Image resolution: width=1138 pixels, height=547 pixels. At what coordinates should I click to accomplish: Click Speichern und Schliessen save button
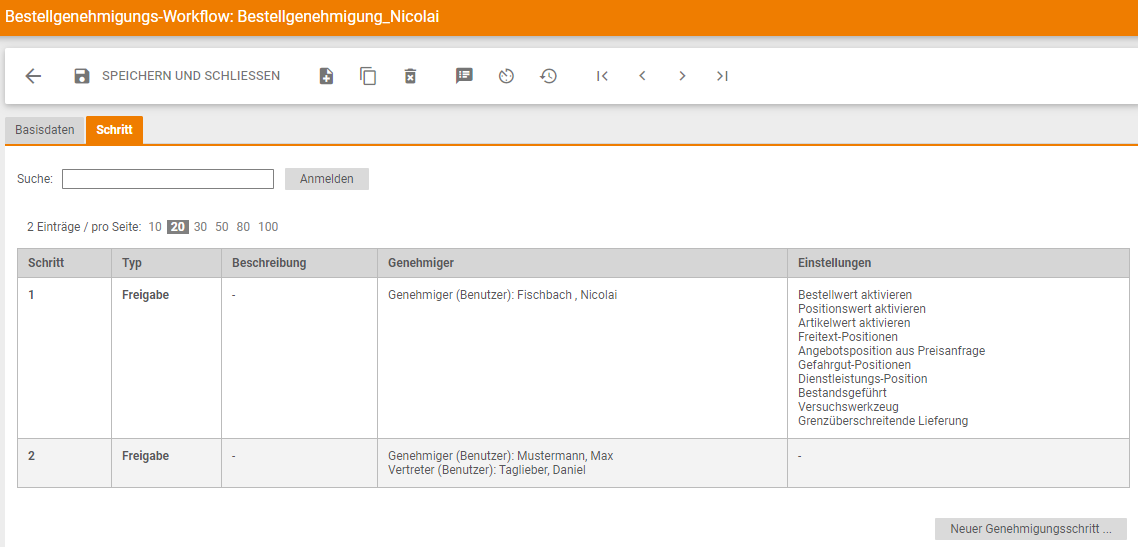pyautogui.click(x=177, y=76)
